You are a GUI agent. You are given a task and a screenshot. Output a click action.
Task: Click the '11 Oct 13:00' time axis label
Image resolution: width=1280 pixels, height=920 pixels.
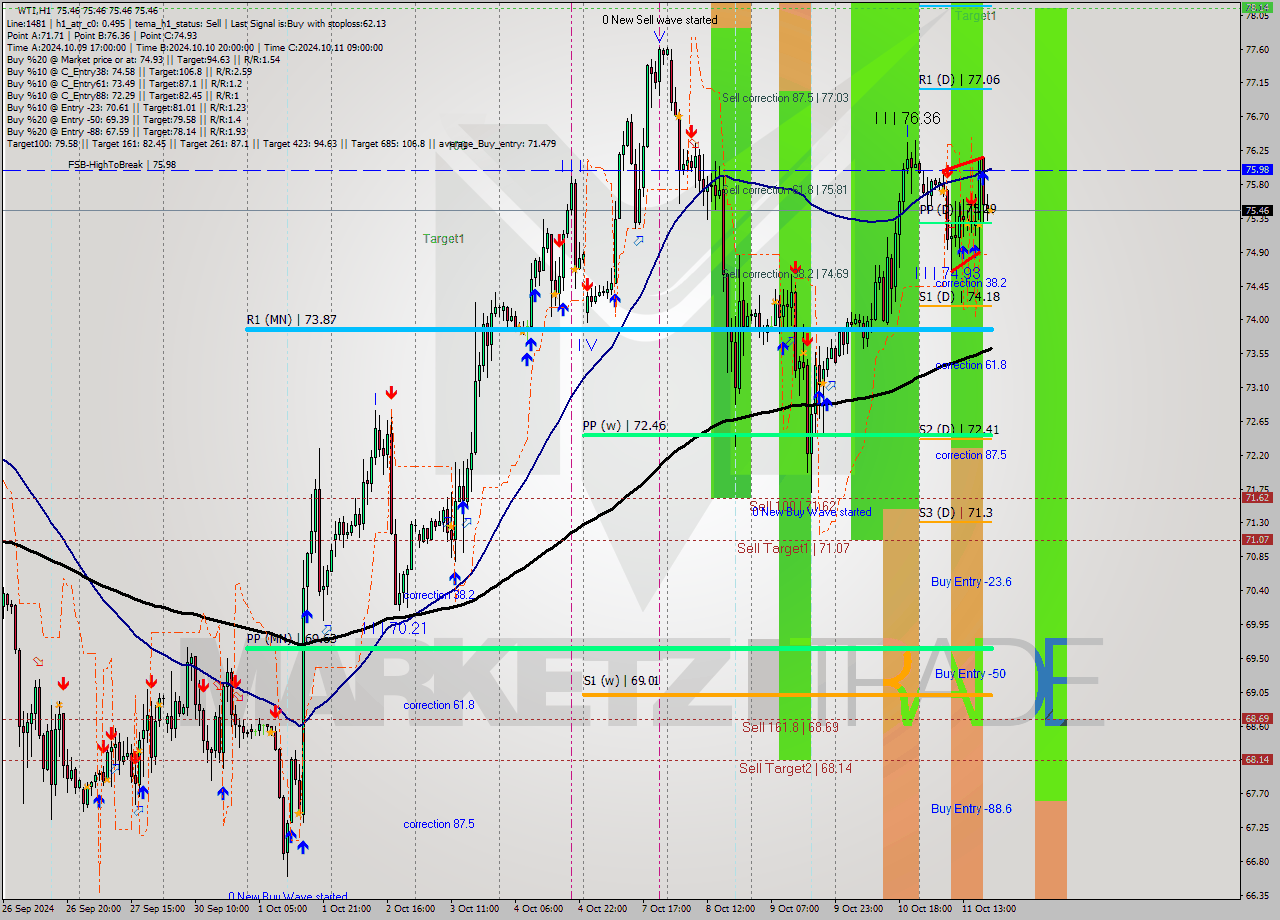tap(989, 909)
